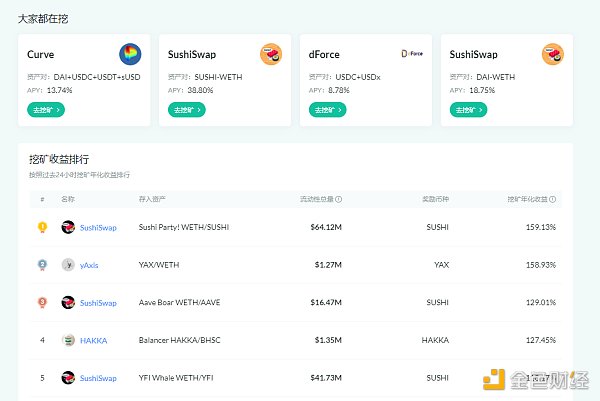Click APY value 18.75%
The width and height of the screenshot is (600, 401).
coord(482,90)
